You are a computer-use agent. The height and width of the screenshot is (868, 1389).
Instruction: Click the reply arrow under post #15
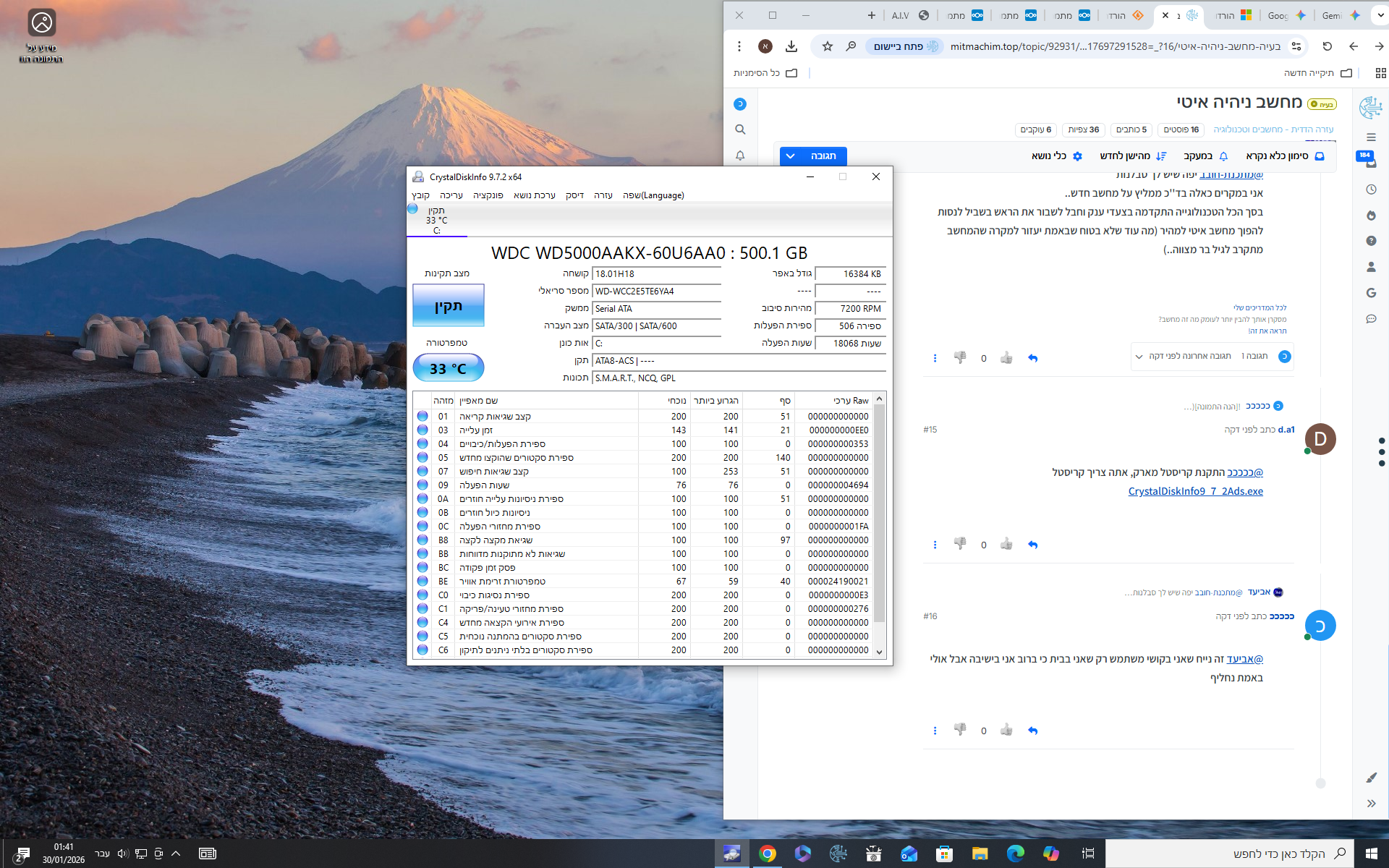(x=1032, y=545)
